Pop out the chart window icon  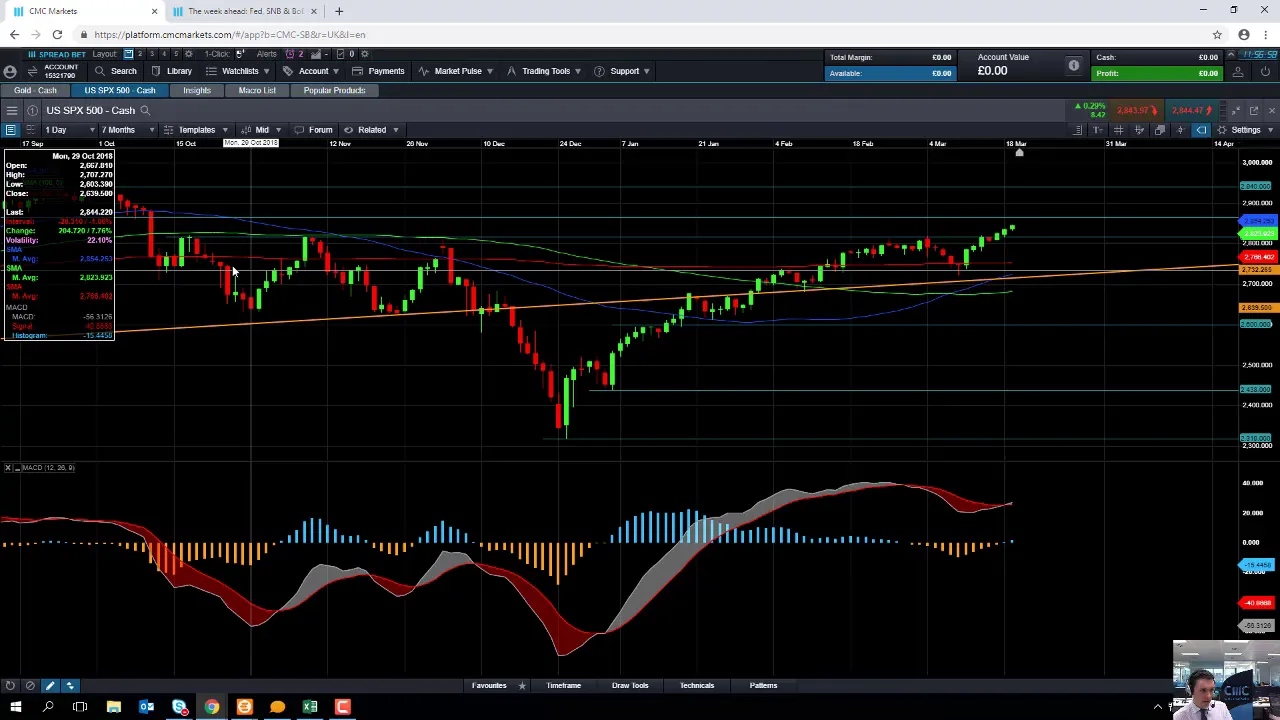click(x=1254, y=110)
